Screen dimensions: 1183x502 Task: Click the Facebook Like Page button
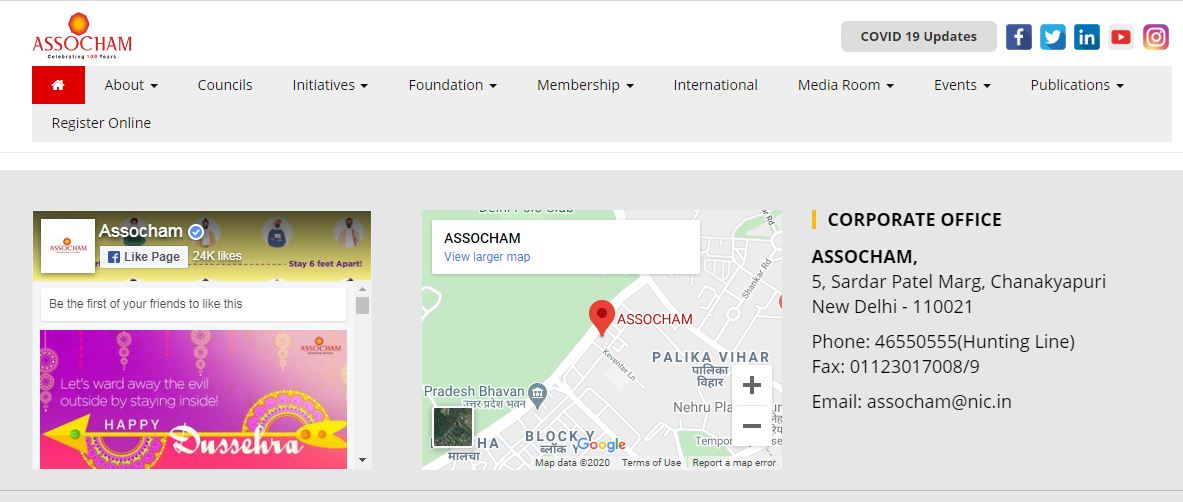144,257
